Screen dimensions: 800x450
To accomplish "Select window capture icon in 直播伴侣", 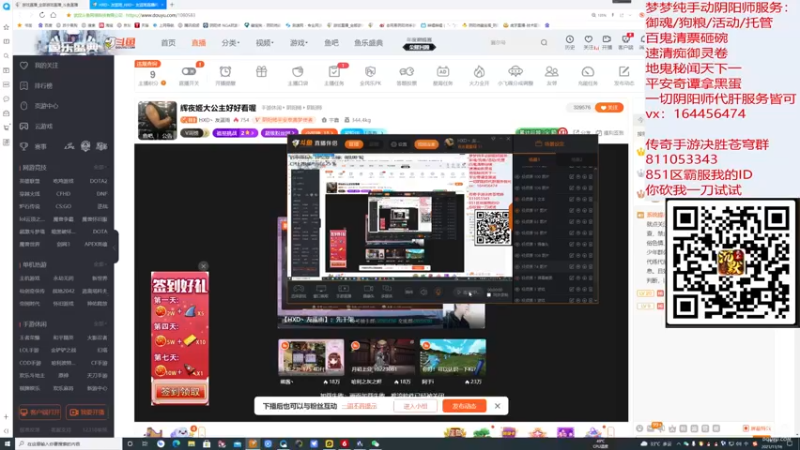I will (x=320, y=291).
